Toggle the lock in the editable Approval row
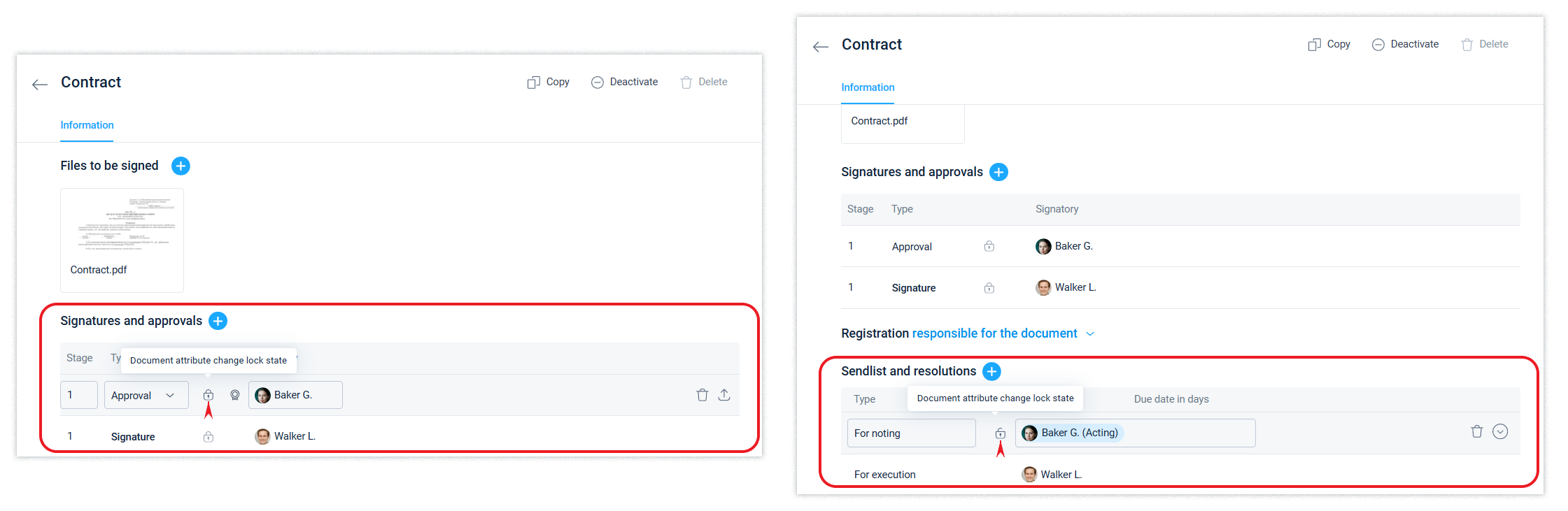Screen dimensions: 1568x511 [x=209, y=395]
